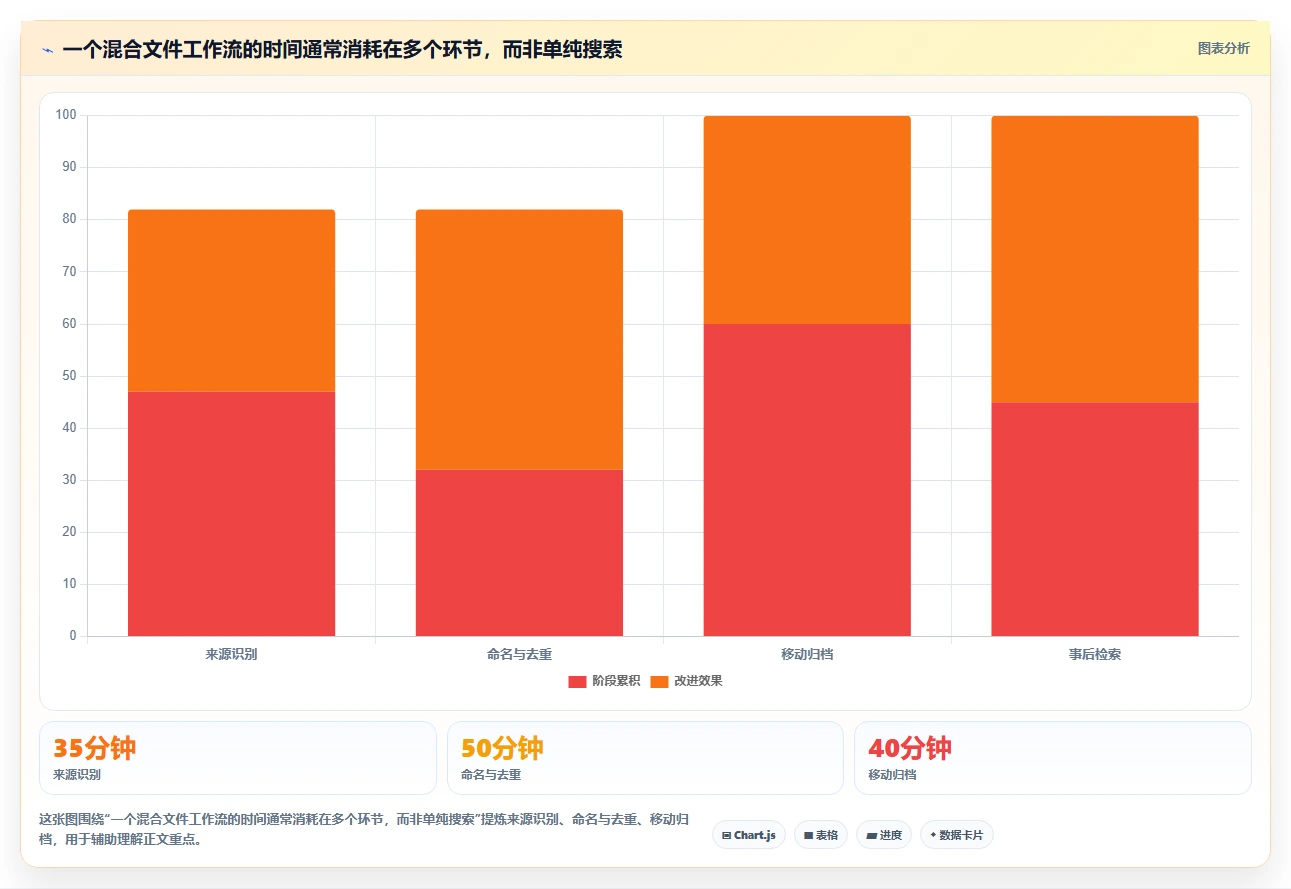Image resolution: width=1291 pixels, height=889 pixels.
Task: Click the orange segment of the 移动归档 bar
Action: tap(807, 219)
